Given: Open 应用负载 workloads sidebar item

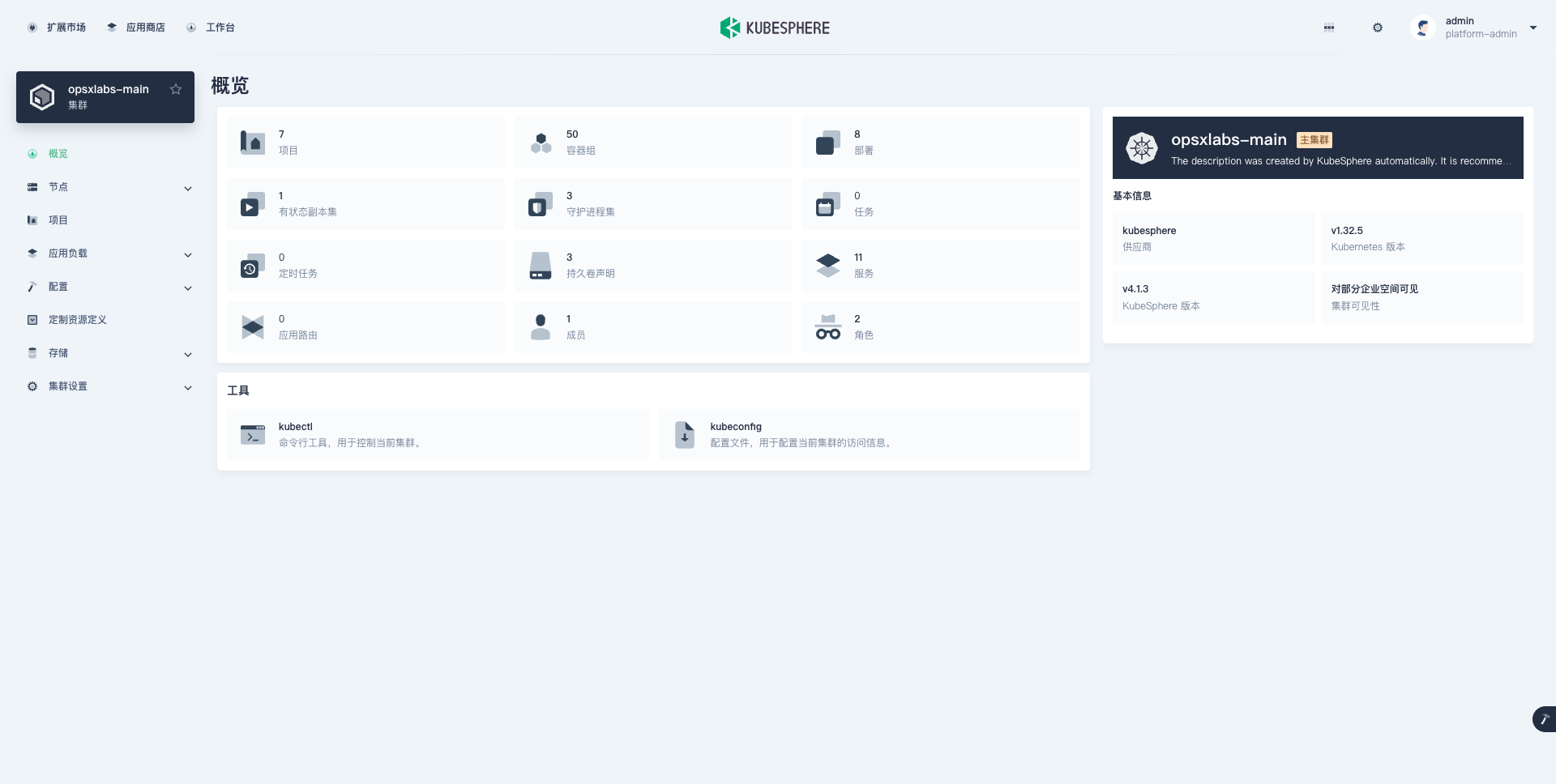Looking at the screenshot, I should tap(68, 254).
